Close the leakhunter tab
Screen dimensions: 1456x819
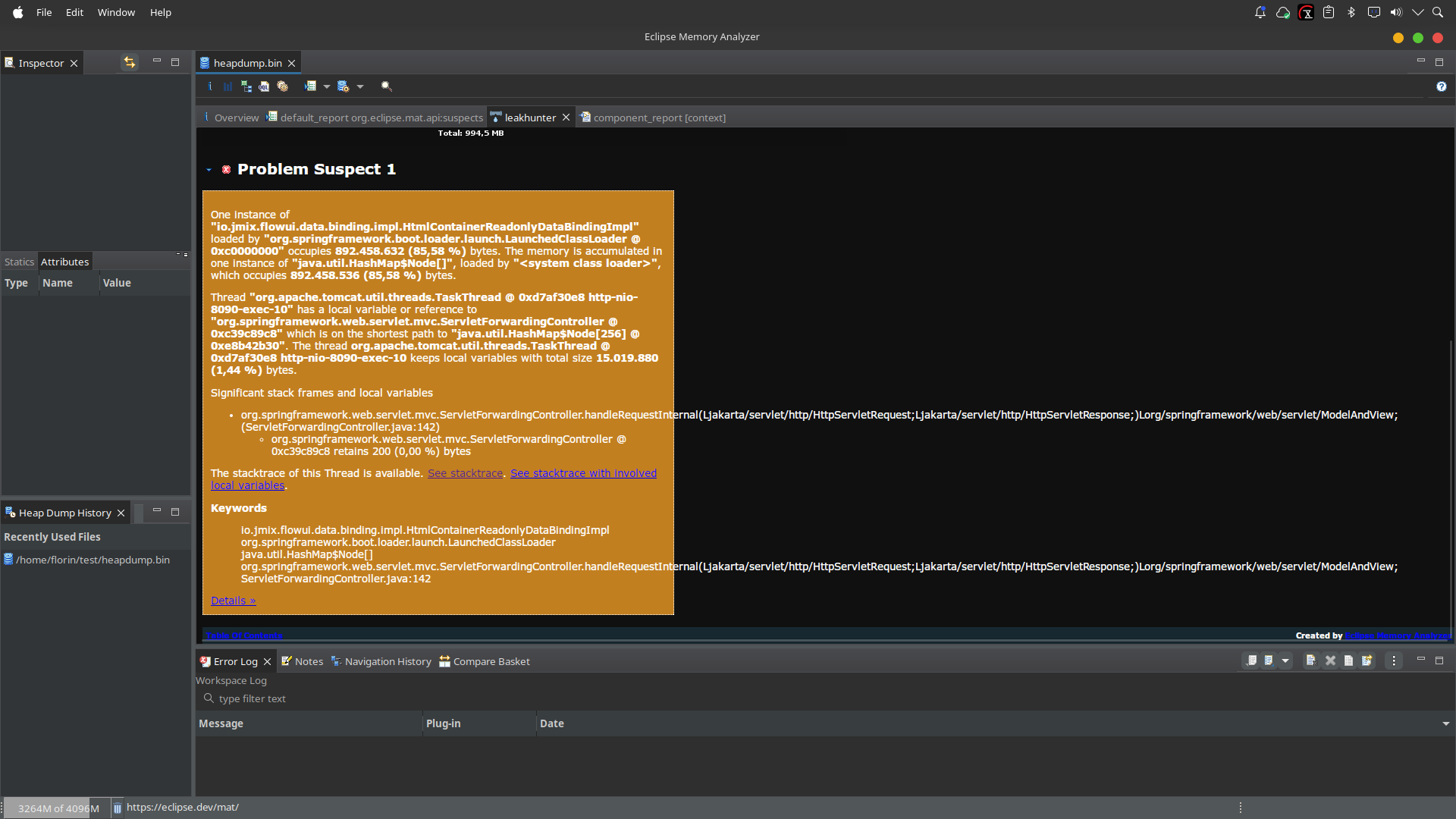(x=566, y=118)
